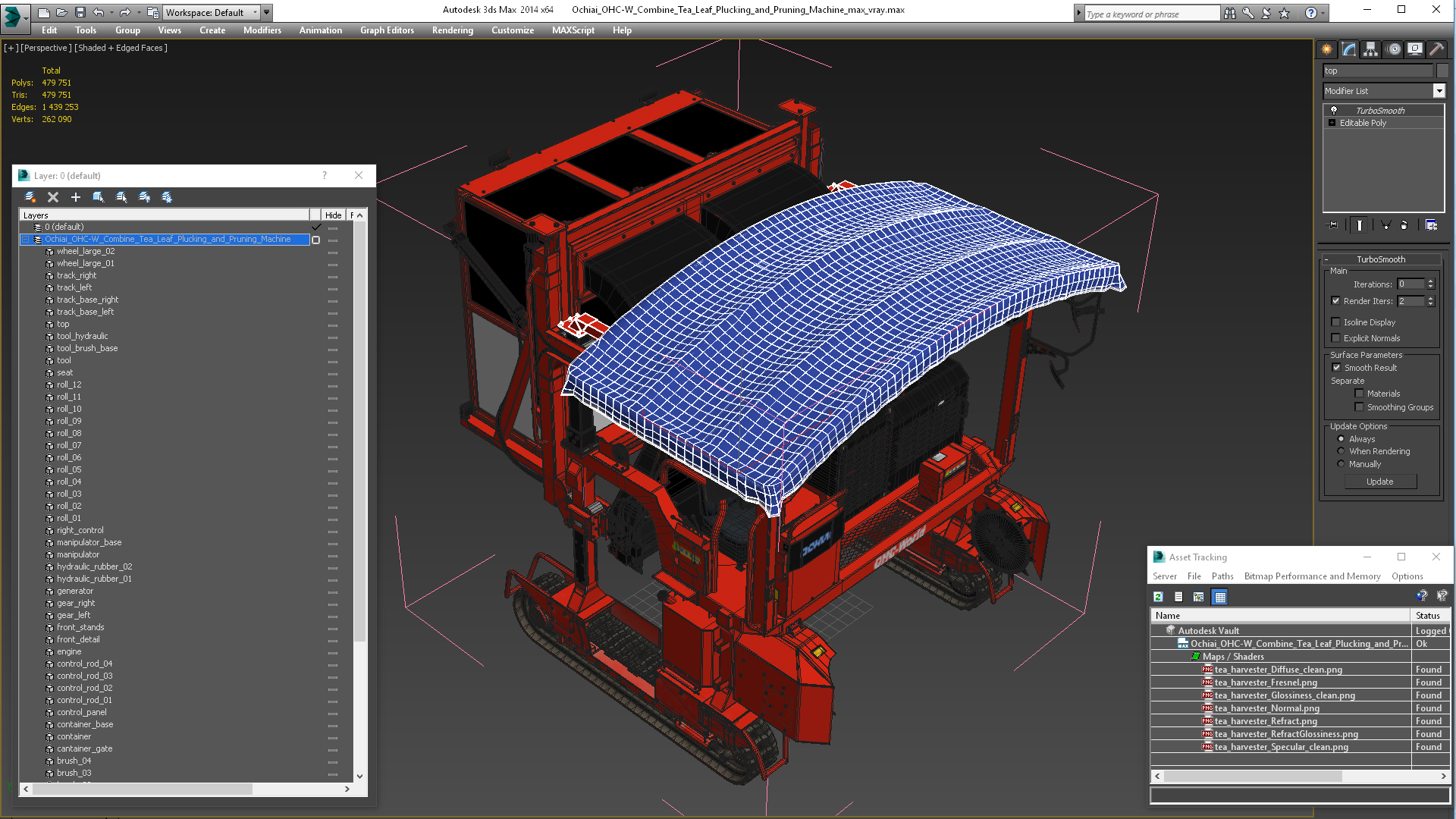Enable Isoline Display checkbox

(1336, 322)
